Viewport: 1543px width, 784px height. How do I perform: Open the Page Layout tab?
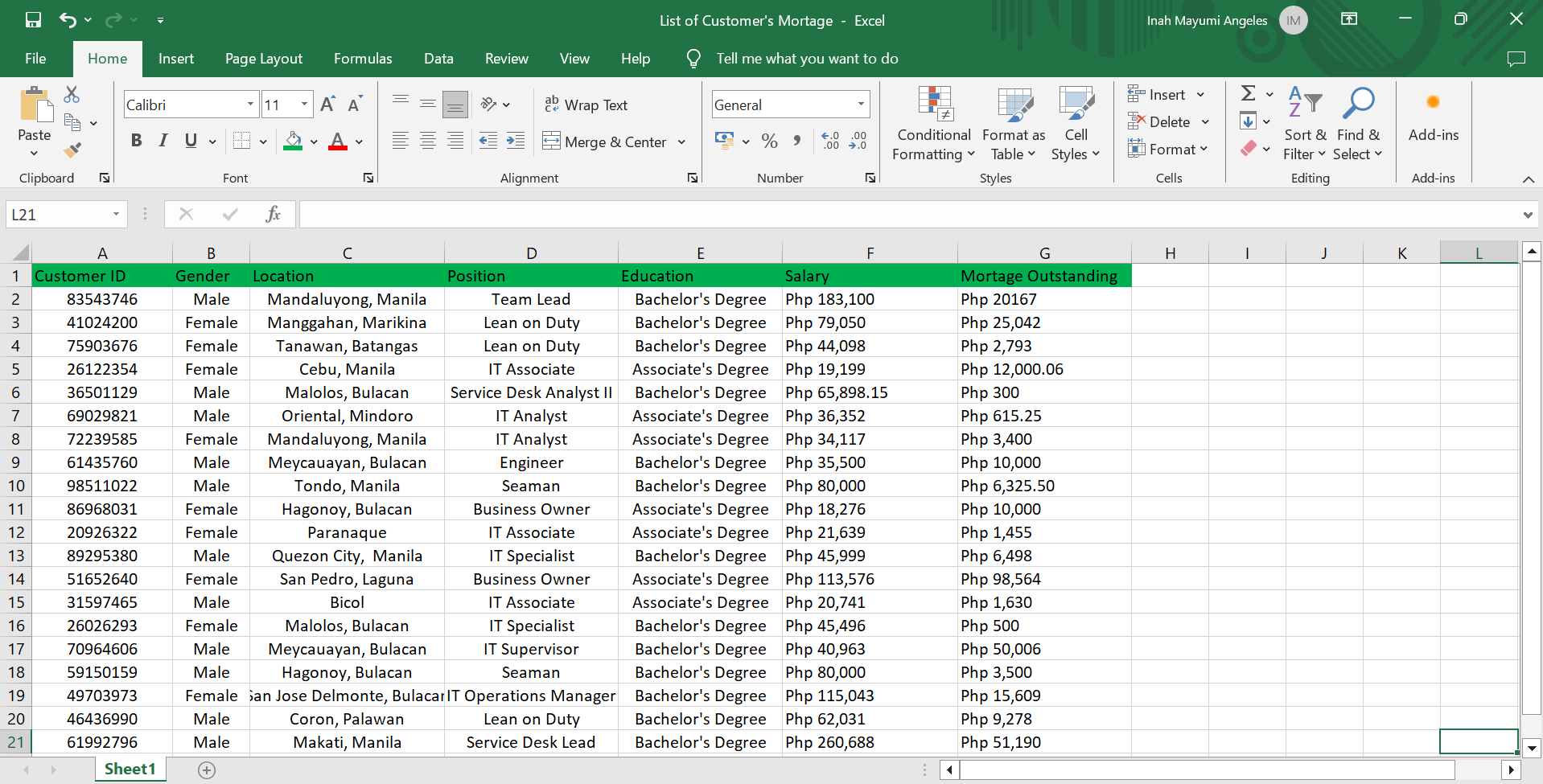click(264, 59)
